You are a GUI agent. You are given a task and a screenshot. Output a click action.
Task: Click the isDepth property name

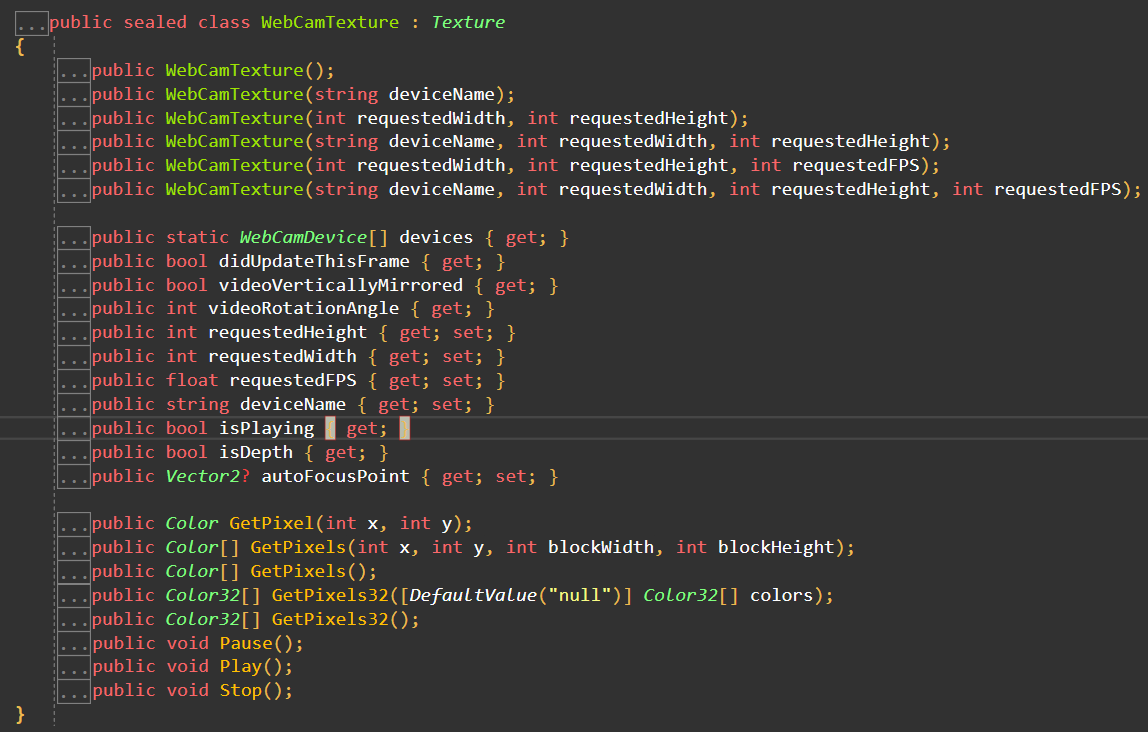pos(256,452)
